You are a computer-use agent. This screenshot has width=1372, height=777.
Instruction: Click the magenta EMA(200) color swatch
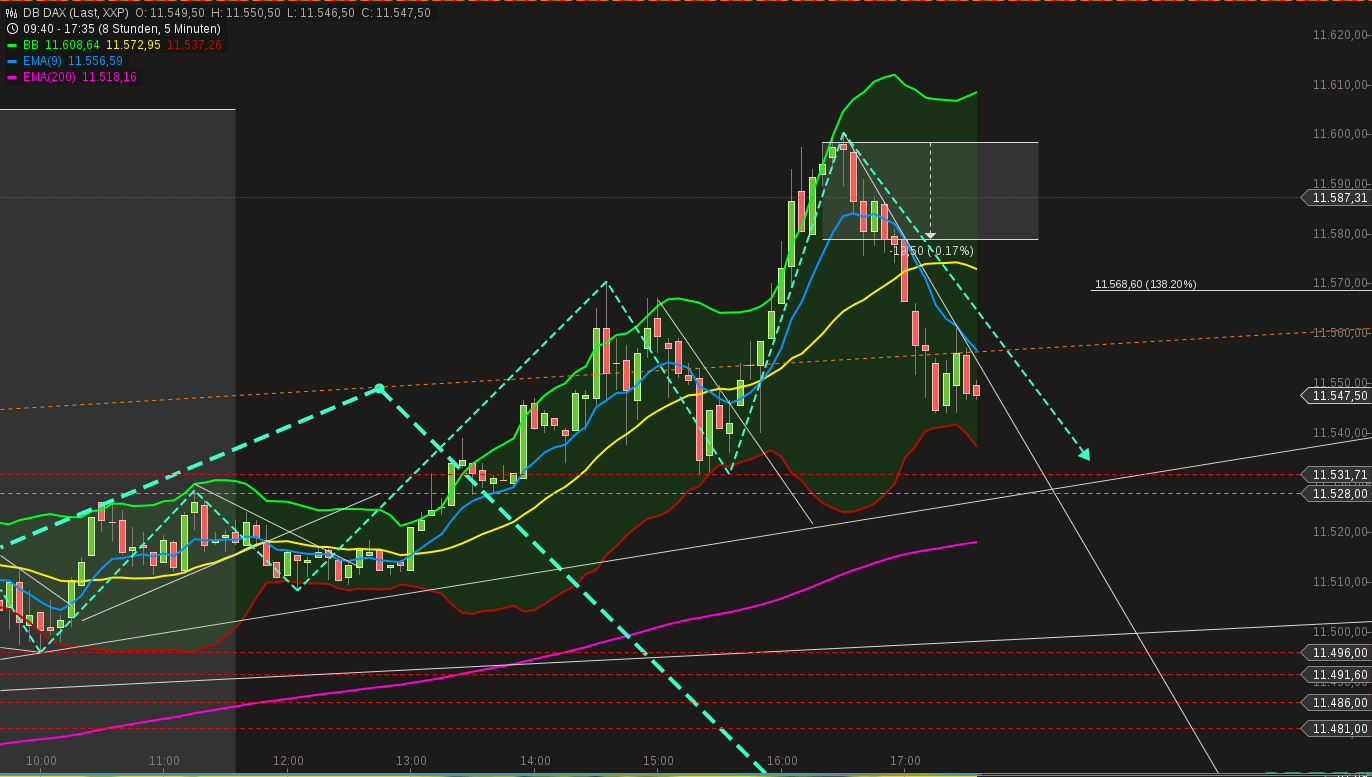click(x=13, y=77)
